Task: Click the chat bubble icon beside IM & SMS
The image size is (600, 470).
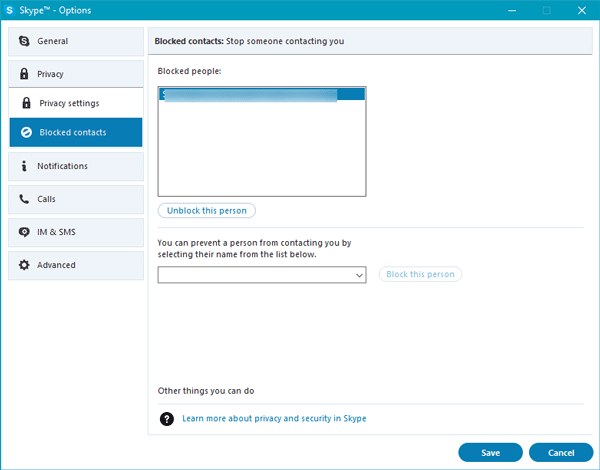Action: [24, 232]
